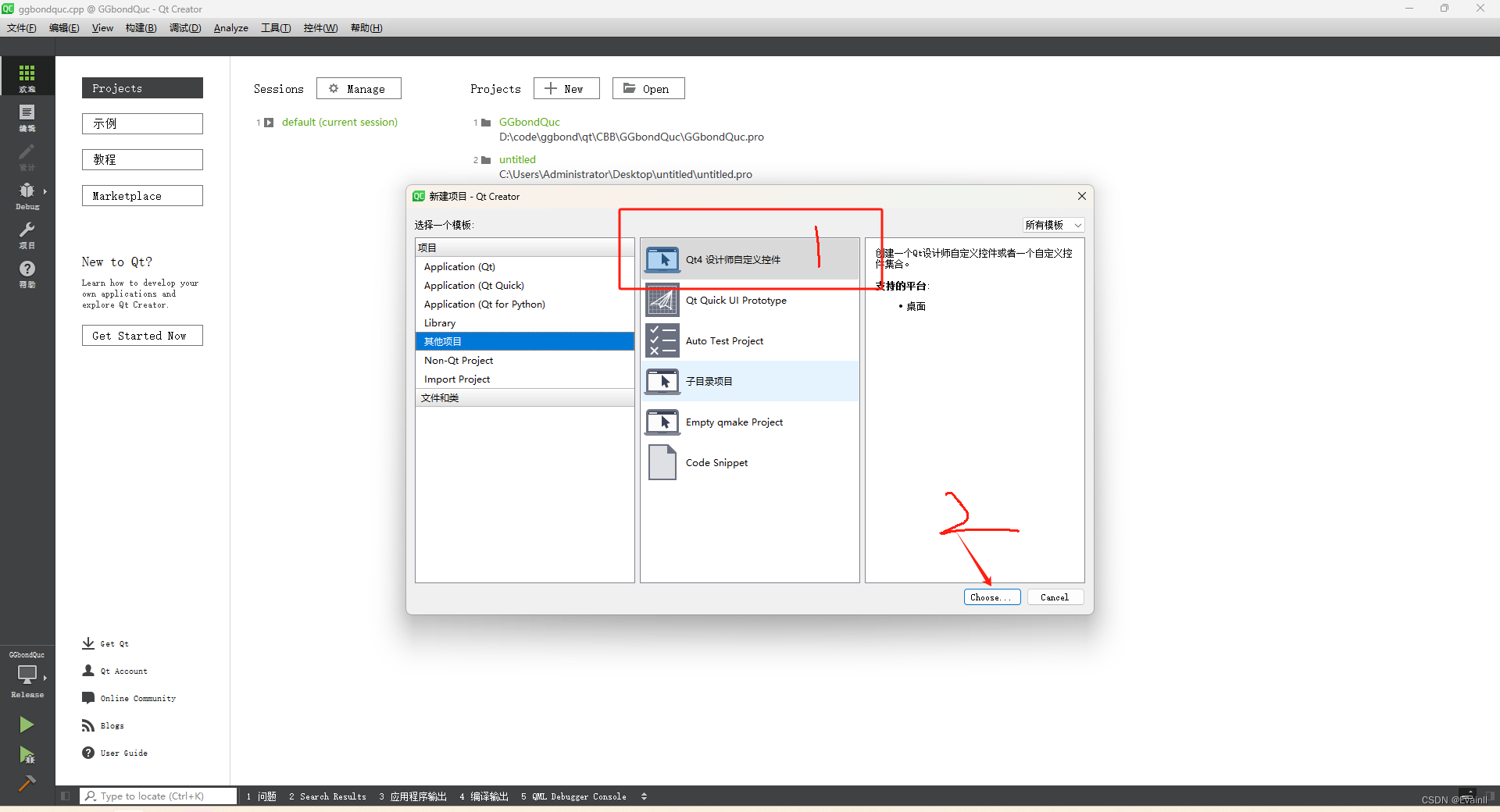Run the project with the green play button
Image resolution: width=1500 pixels, height=812 pixels.
pyautogui.click(x=27, y=725)
